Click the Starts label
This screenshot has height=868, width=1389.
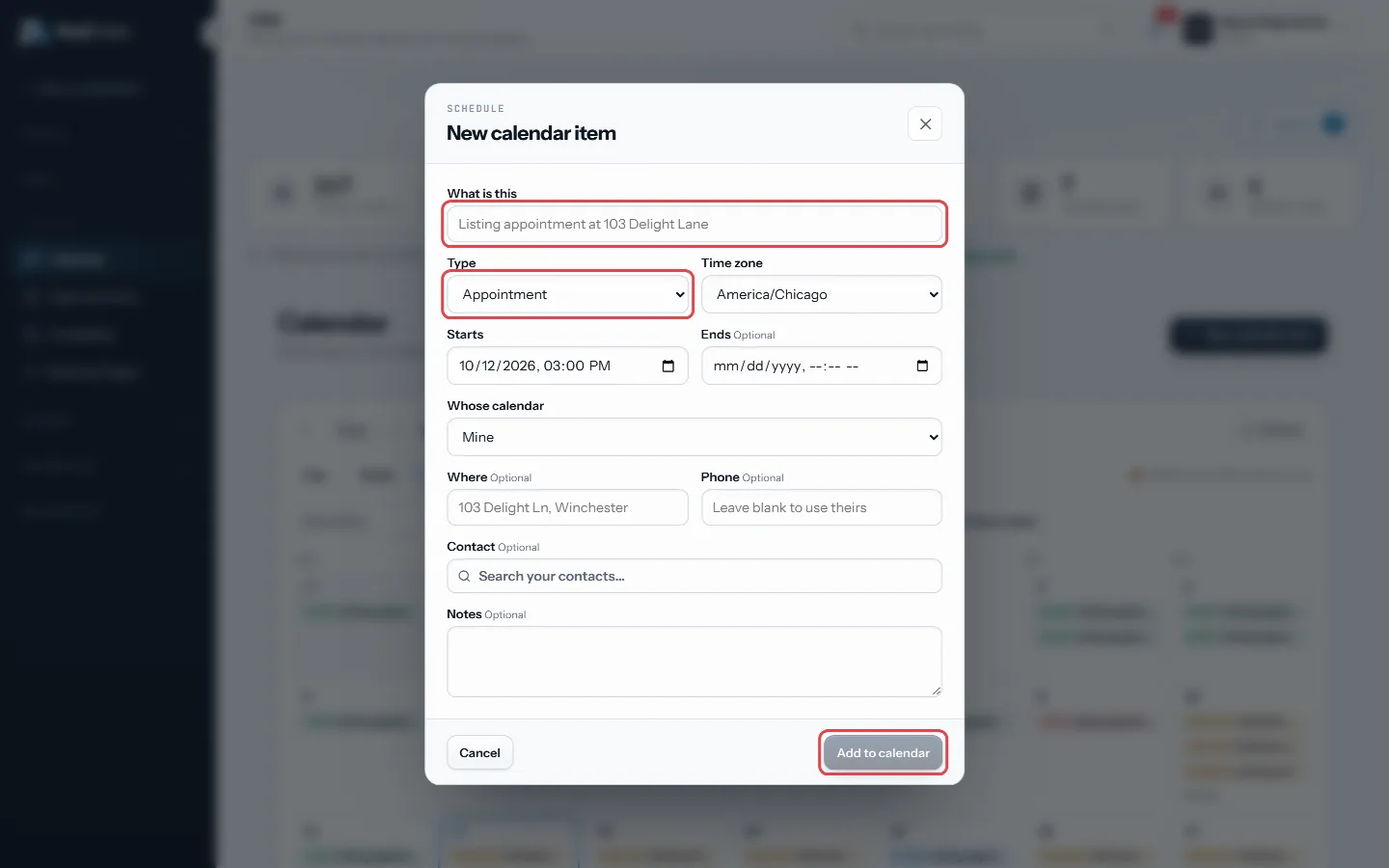pos(465,334)
